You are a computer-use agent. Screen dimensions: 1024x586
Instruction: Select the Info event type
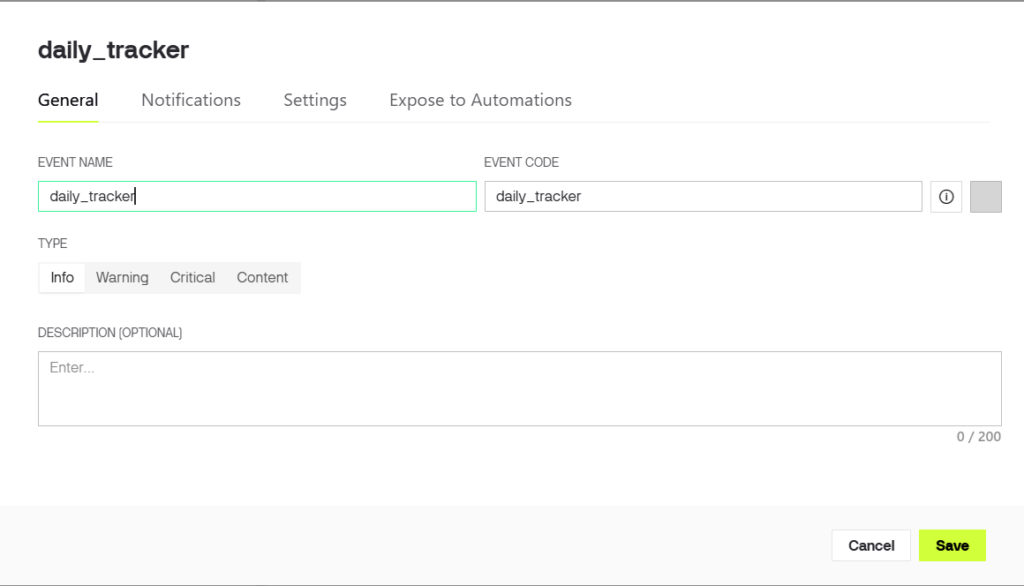coord(62,278)
